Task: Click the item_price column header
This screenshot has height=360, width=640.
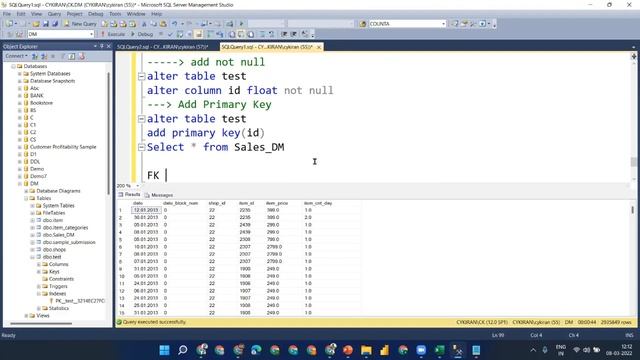Action: point(277,203)
